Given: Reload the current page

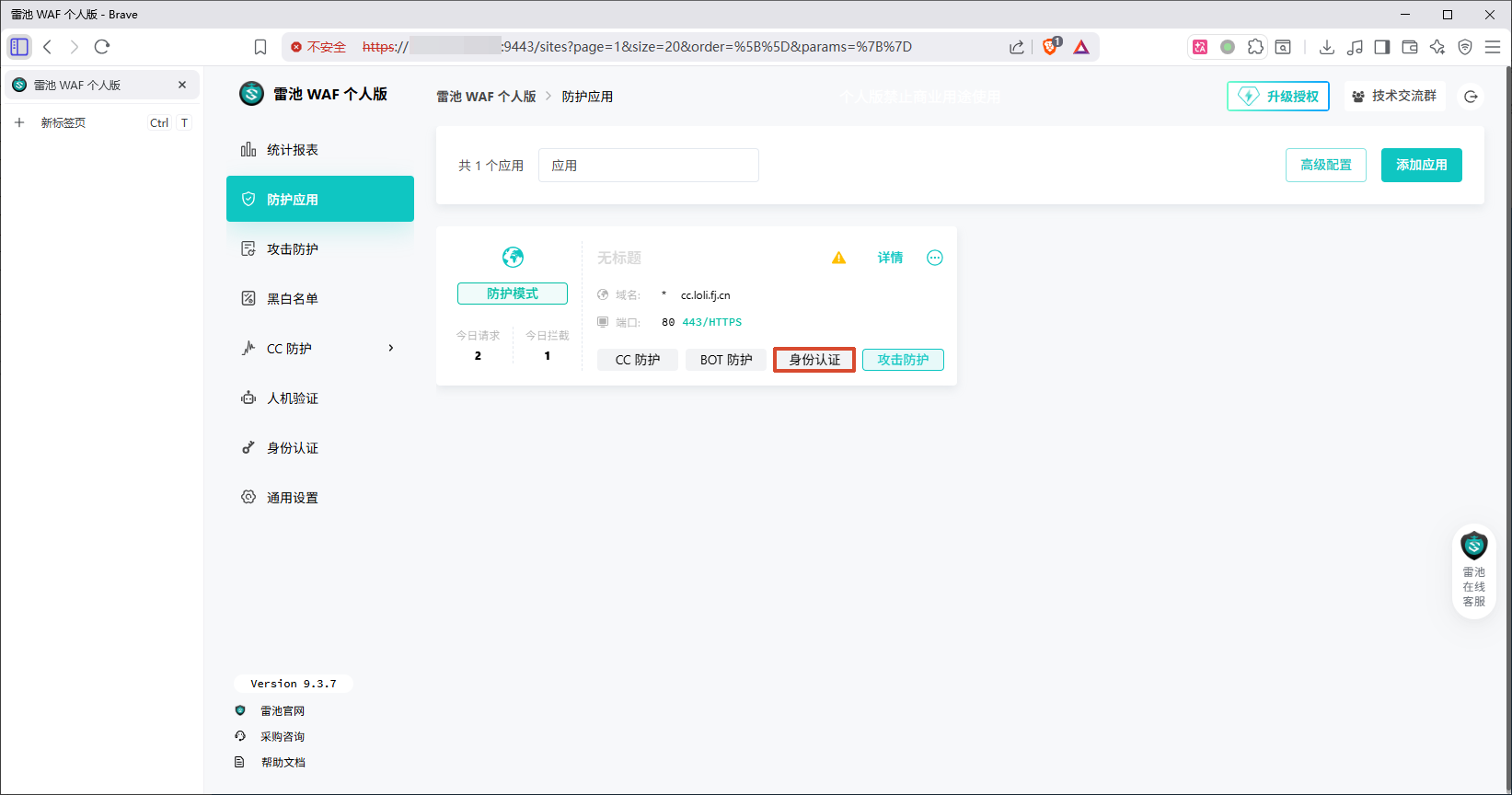Looking at the screenshot, I should coord(102,47).
